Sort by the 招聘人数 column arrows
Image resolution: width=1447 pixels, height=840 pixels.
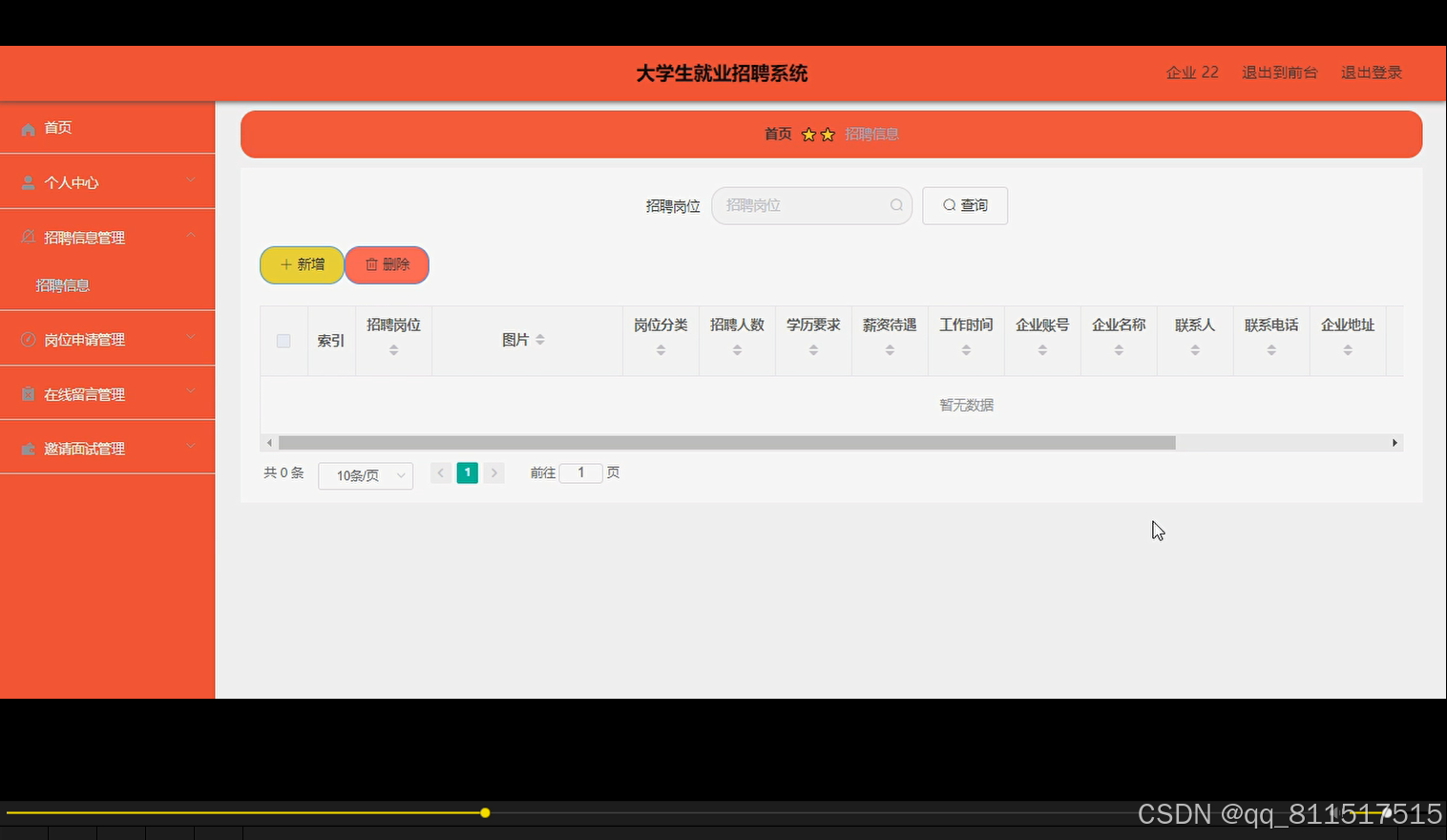click(737, 350)
